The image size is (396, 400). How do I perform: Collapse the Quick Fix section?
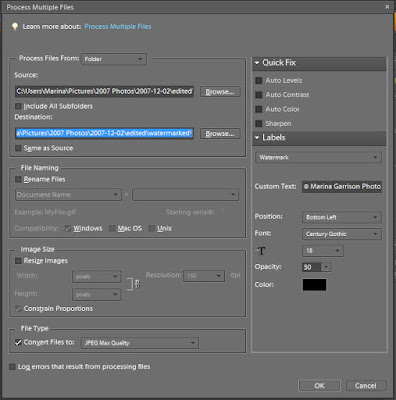(257, 63)
